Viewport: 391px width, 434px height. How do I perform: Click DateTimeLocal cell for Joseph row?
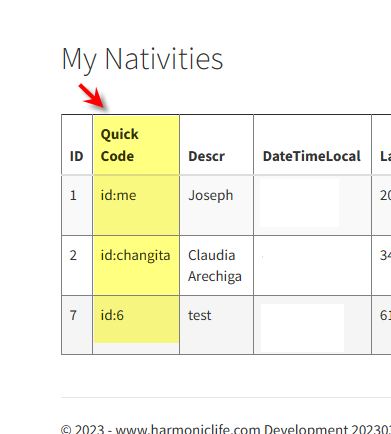(312, 205)
